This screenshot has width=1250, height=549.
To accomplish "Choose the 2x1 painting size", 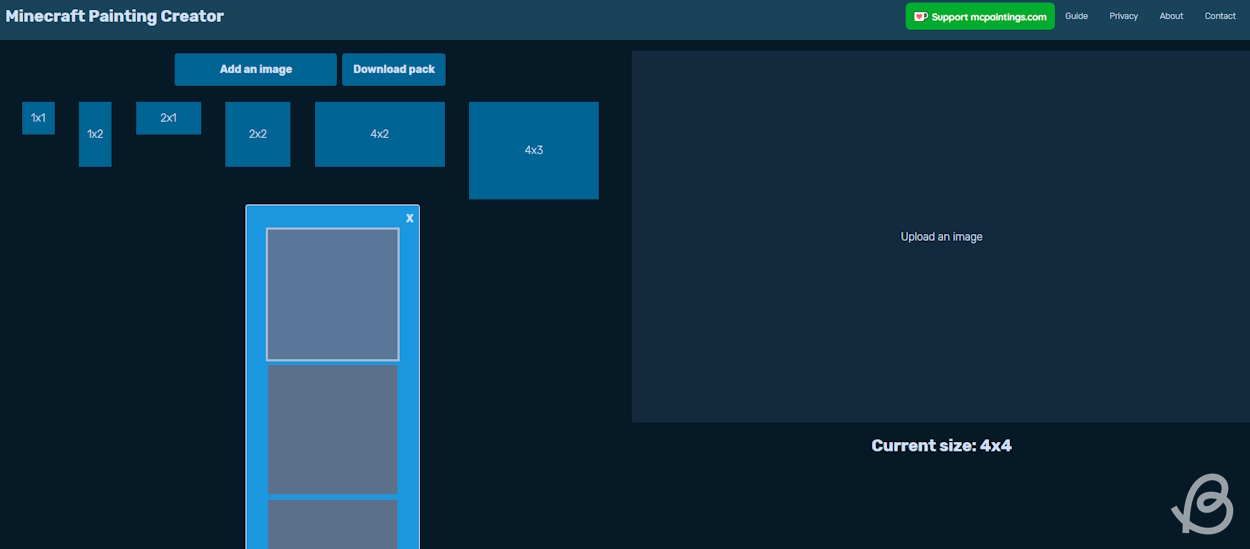I will pos(168,118).
